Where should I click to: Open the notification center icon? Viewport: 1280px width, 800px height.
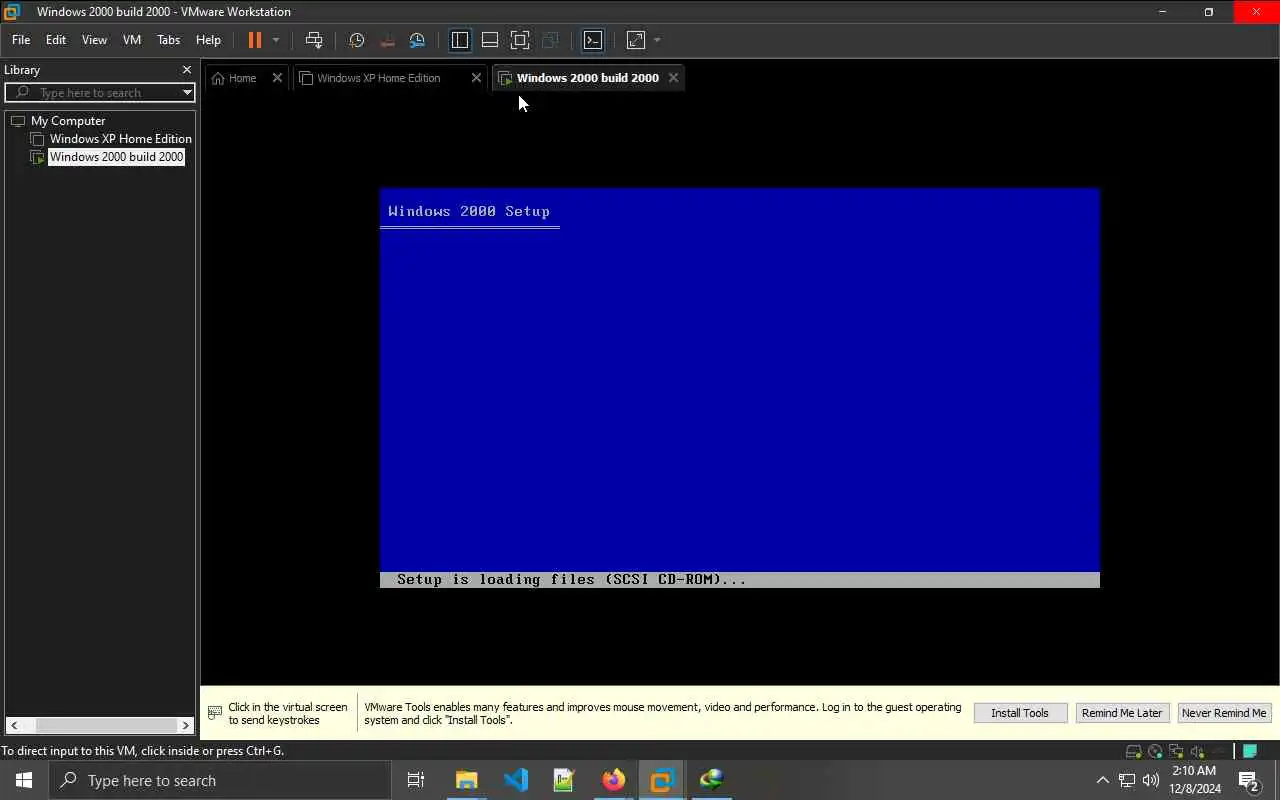(1249, 780)
